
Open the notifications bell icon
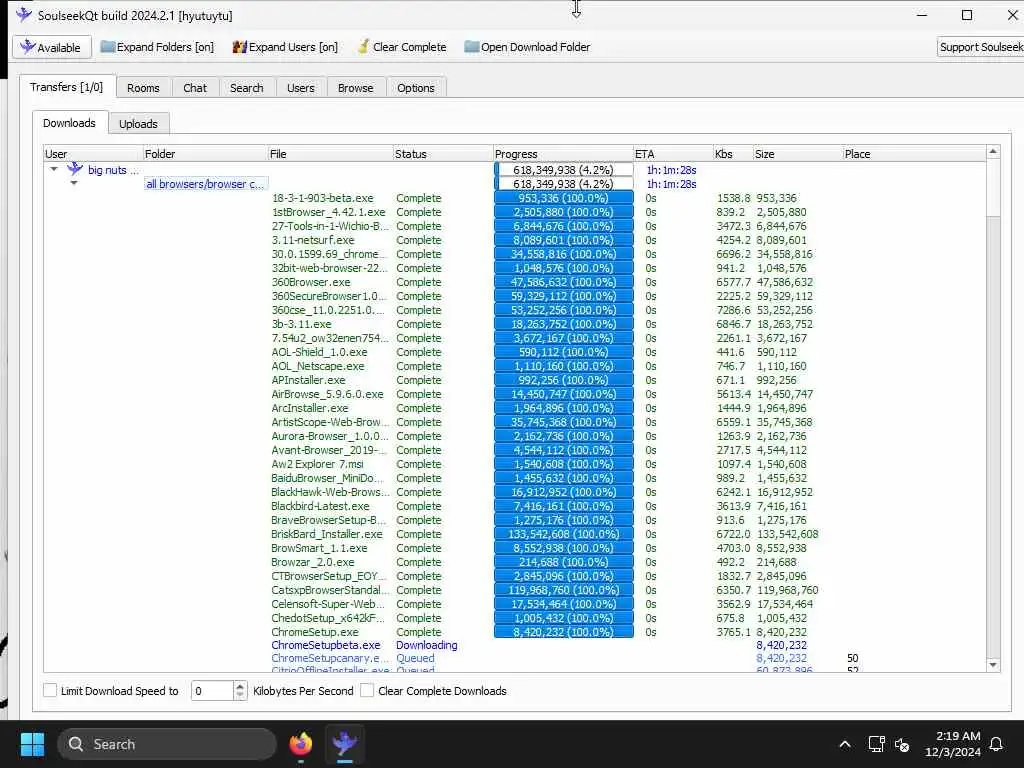[997, 744]
